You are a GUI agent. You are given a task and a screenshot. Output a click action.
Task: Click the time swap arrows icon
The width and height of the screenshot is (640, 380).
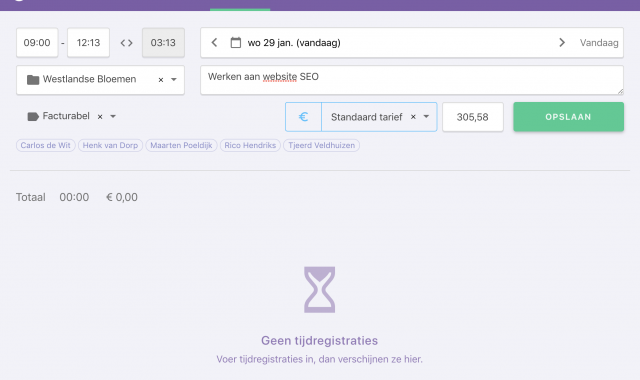127,43
